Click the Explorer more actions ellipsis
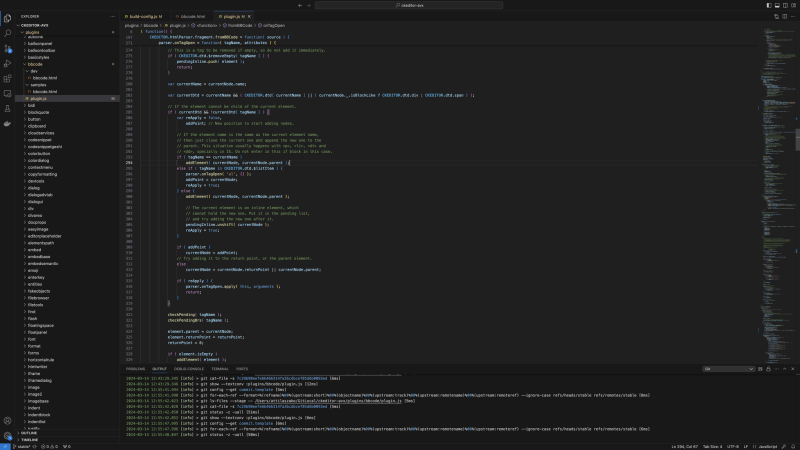800x450 pixels. pos(112,16)
